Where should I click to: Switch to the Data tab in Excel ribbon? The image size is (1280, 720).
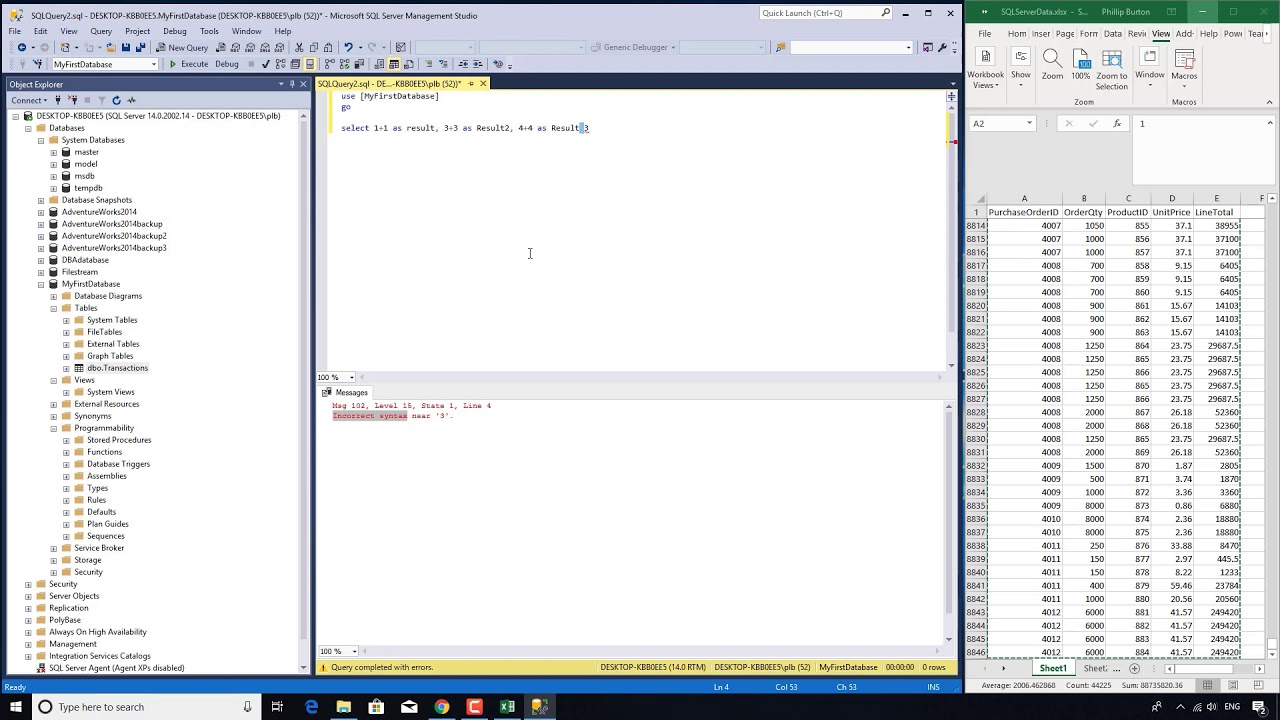click(1112, 33)
